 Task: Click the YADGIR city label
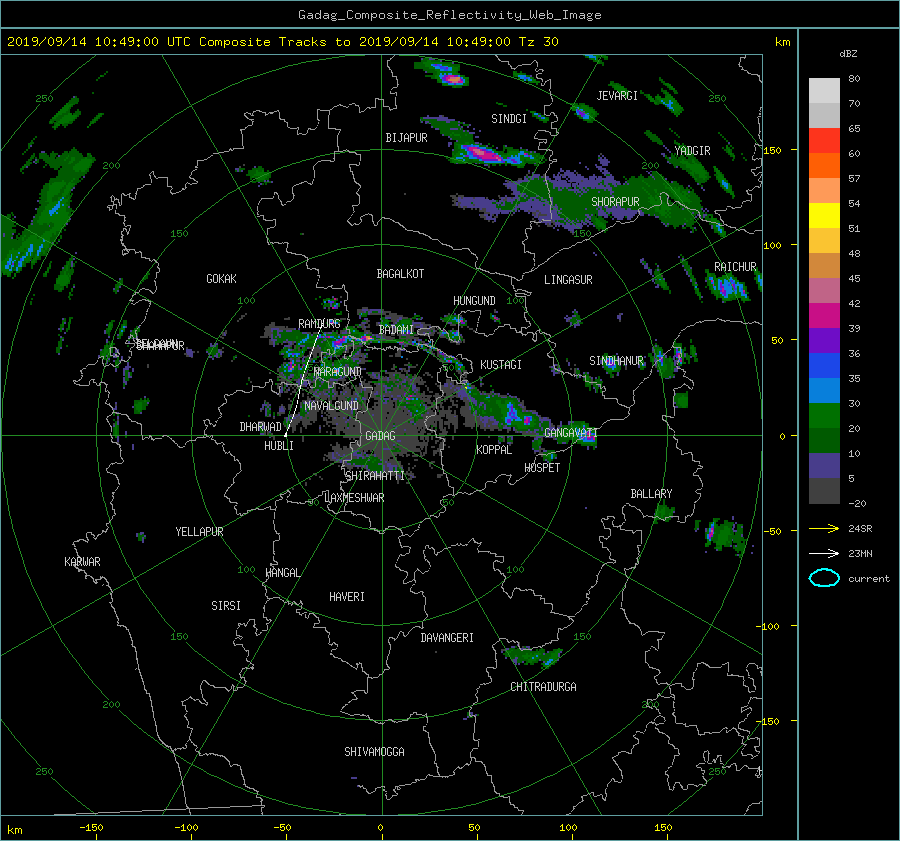pos(692,151)
